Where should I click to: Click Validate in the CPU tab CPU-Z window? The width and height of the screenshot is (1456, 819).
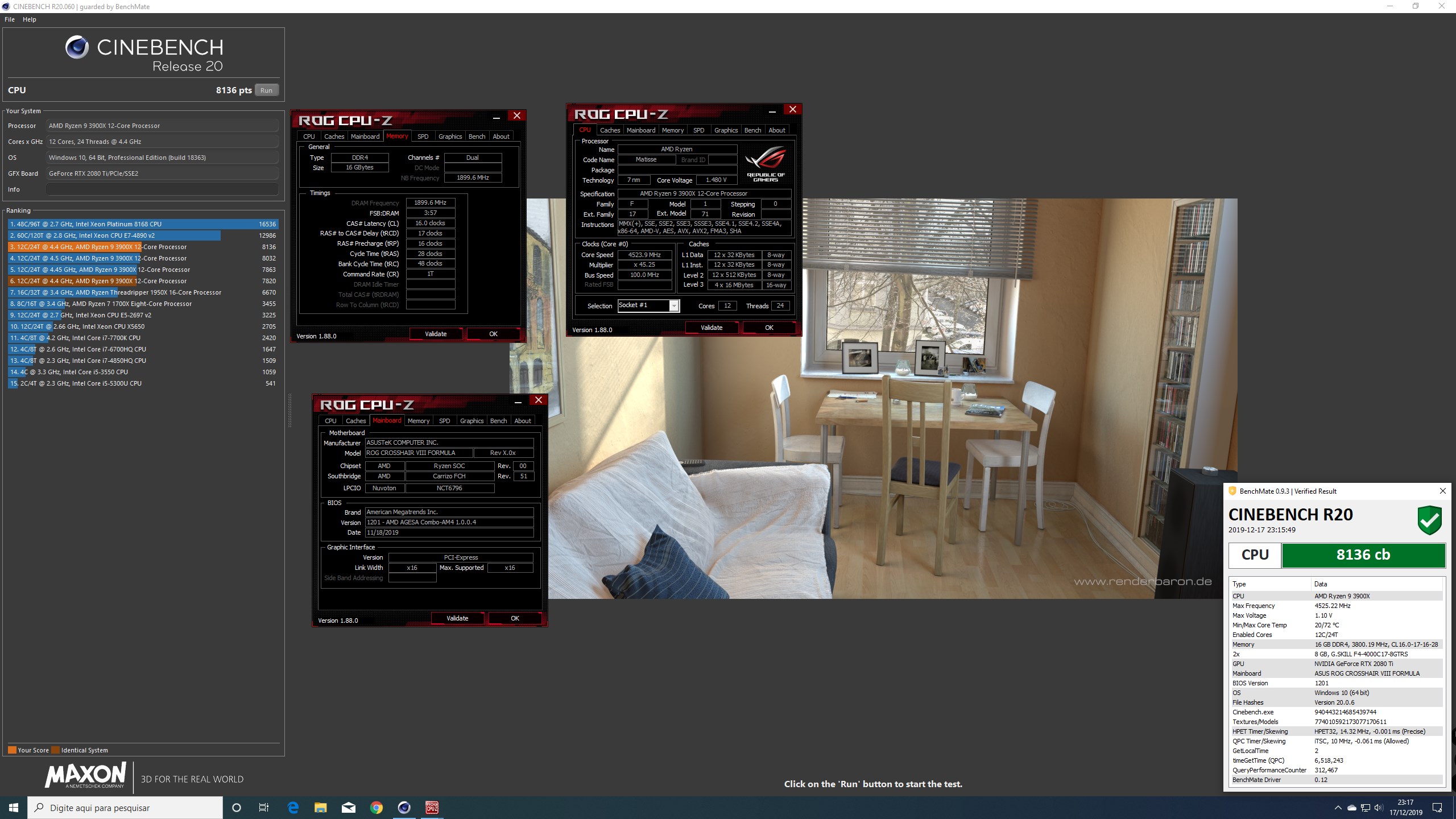(712, 328)
